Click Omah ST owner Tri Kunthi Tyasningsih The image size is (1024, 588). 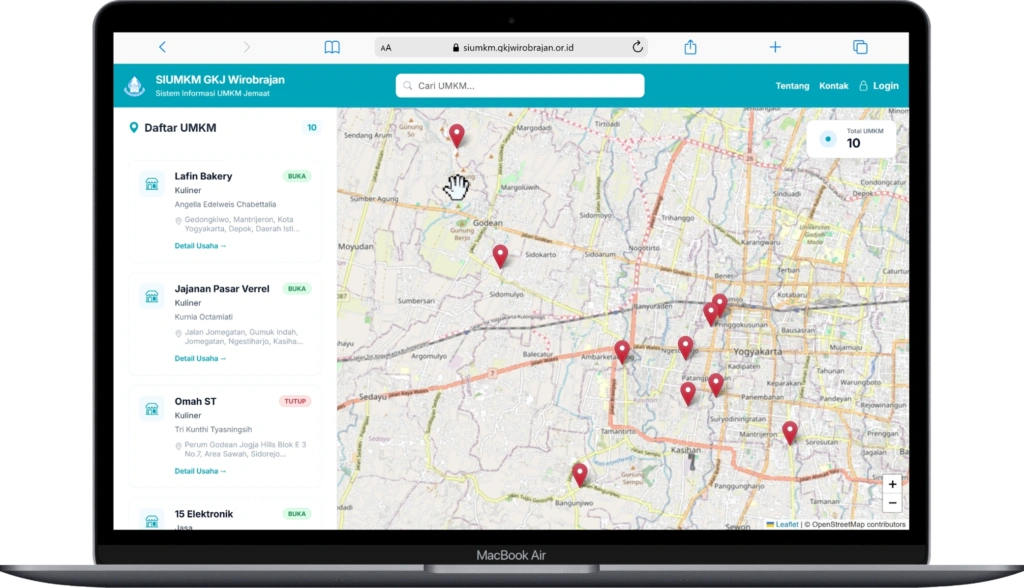click(x=213, y=429)
